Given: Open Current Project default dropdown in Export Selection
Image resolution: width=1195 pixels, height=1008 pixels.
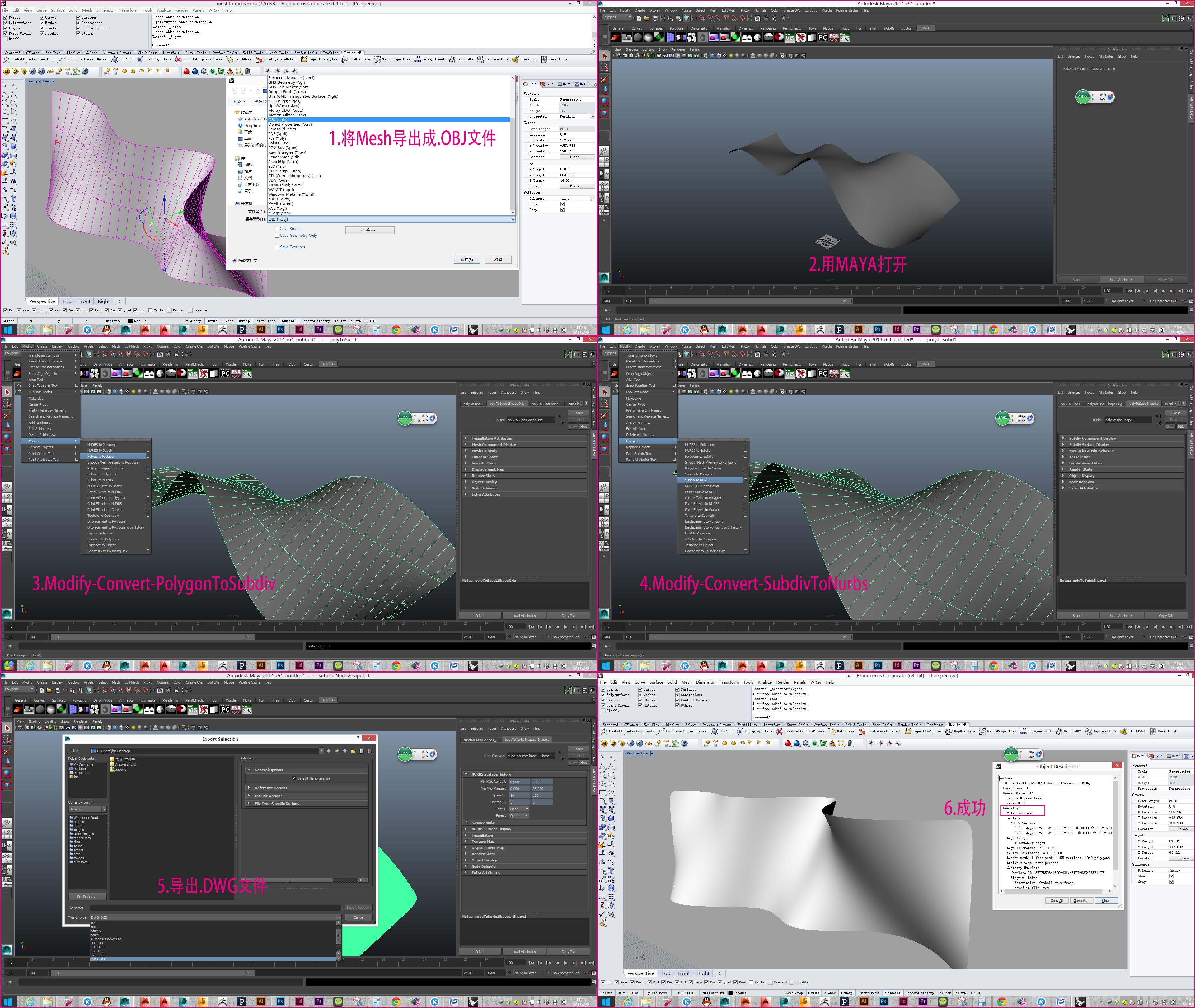Looking at the screenshot, I should click(x=87, y=809).
